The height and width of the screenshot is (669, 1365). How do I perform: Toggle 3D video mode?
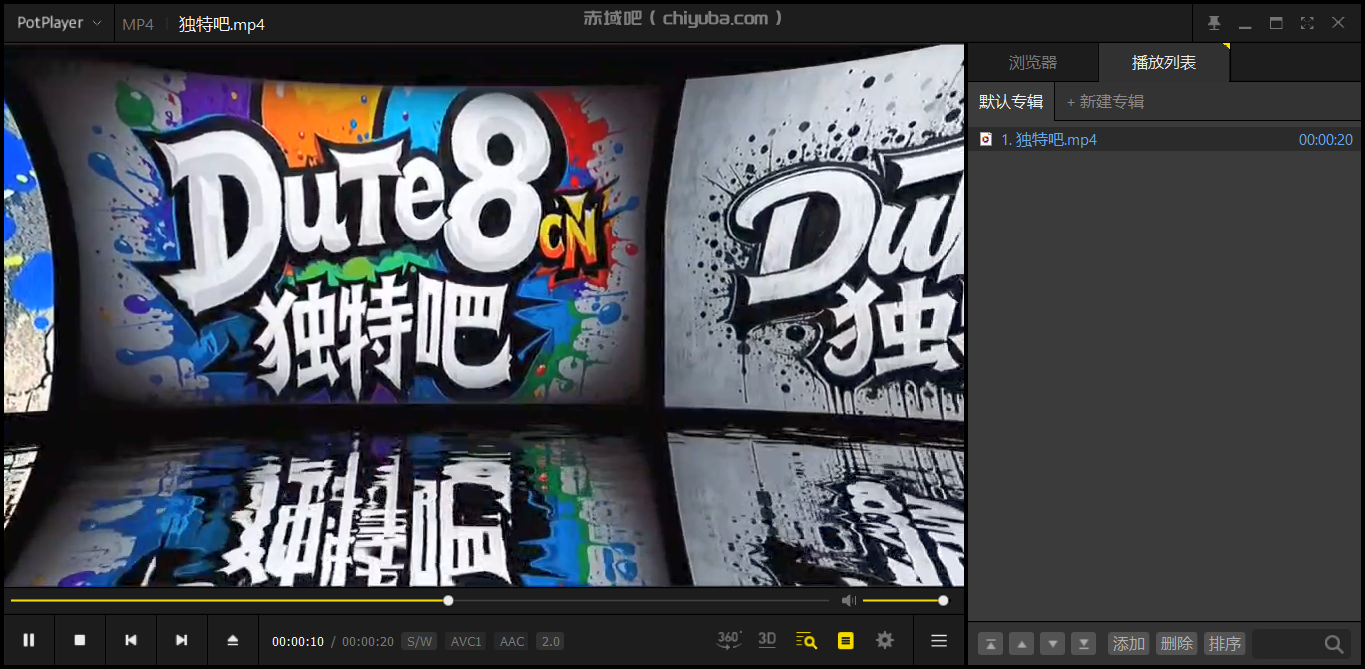tap(767, 640)
